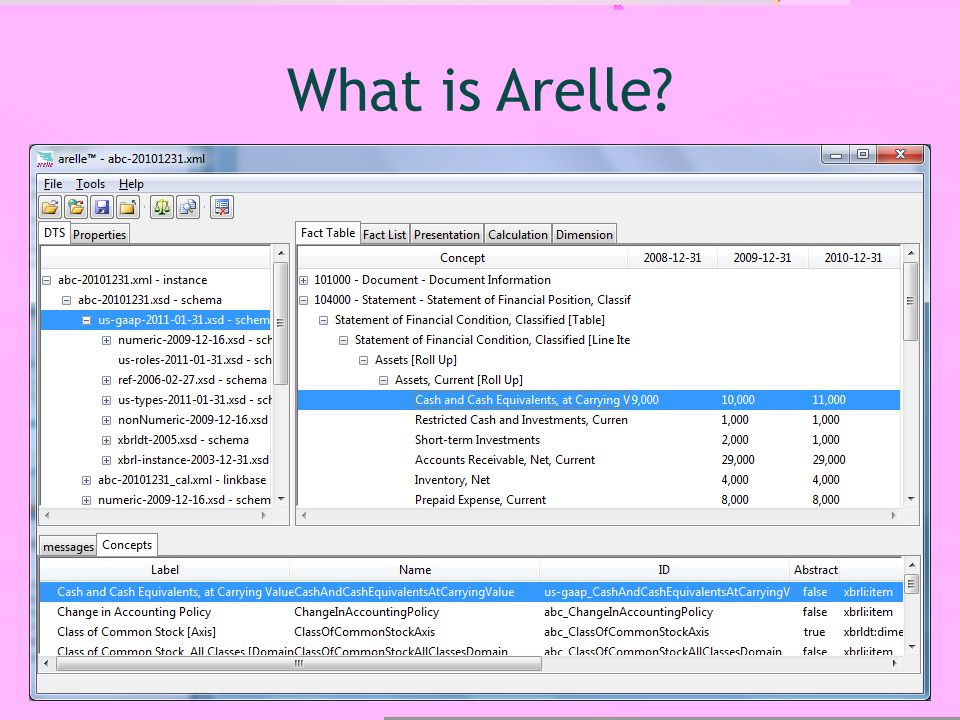Expand ref-2006-02-27.xsd schema node
This screenshot has width=960, height=720.
point(107,380)
